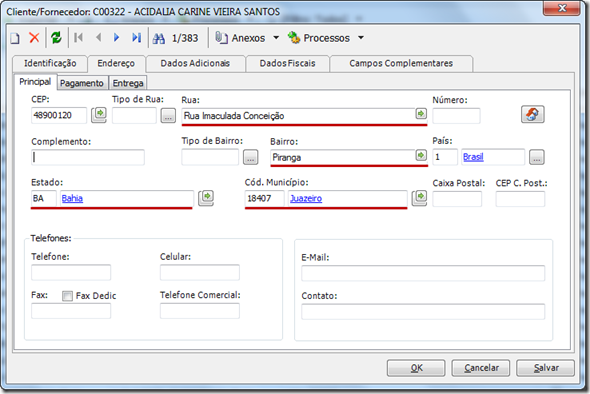This screenshot has height=394, width=590.
Task: Click the Contato input field
Action: click(423, 312)
